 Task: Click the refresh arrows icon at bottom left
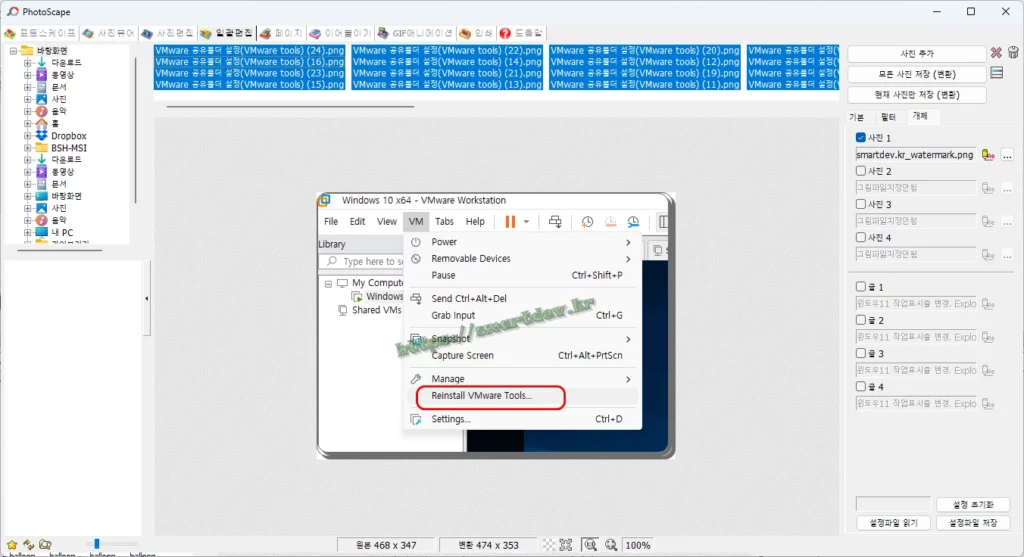click(x=28, y=544)
